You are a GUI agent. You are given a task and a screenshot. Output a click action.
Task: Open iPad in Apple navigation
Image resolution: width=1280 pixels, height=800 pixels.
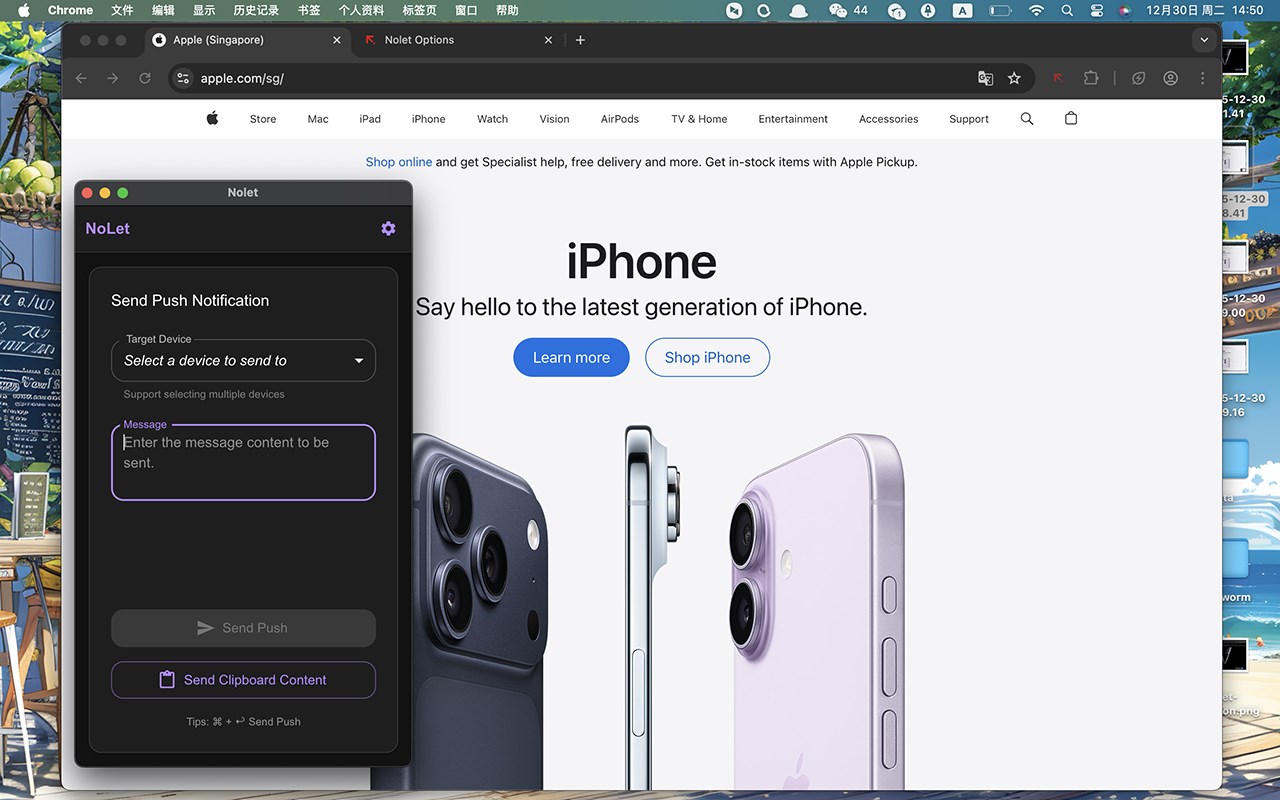pyautogui.click(x=370, y=119)
